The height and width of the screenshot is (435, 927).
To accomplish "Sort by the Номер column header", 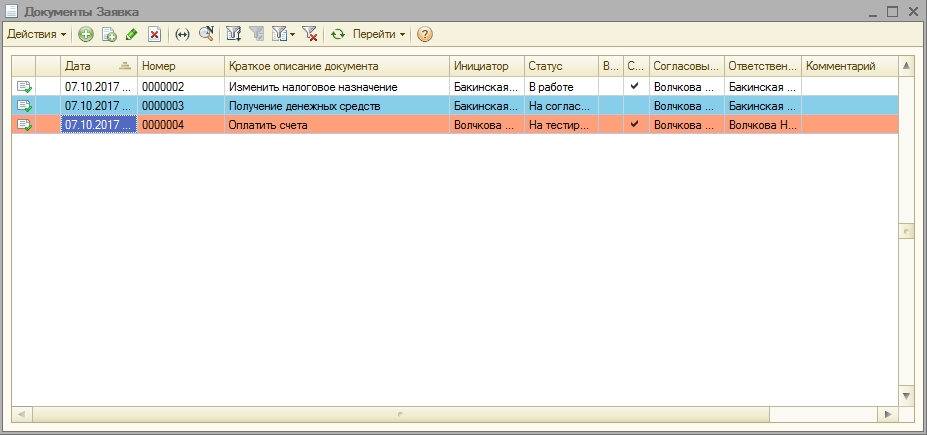I will pyautogui.click(x=180, y=66).
